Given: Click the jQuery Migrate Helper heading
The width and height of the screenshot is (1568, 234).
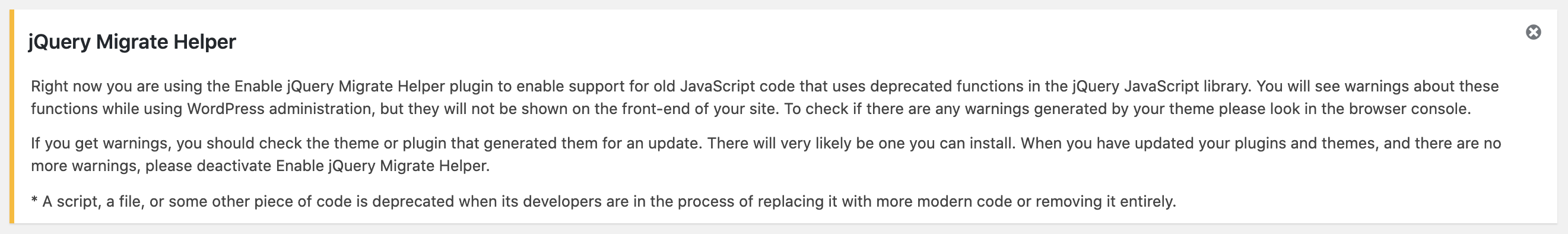Looking at the screenshot, I should coord(132,42).
